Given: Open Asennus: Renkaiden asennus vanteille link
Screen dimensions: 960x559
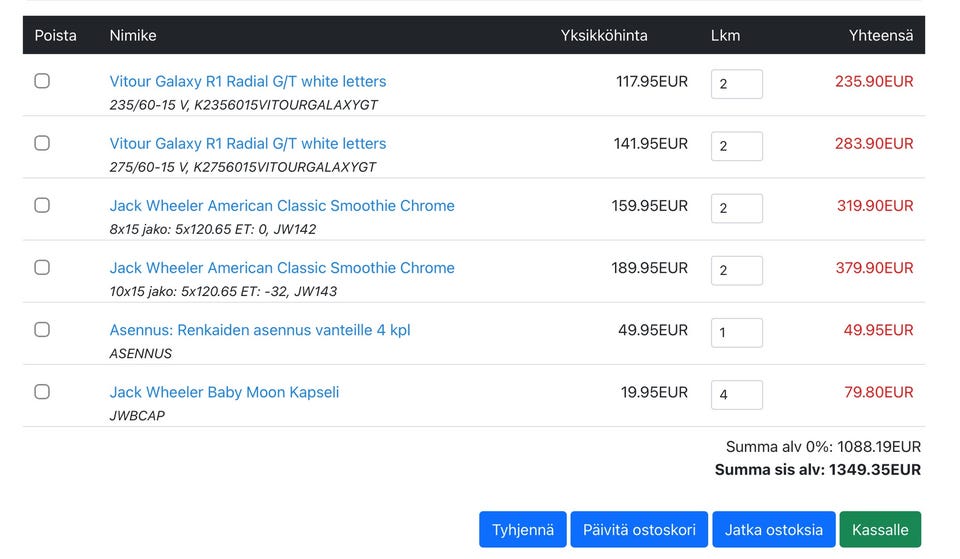Looking at the screenshot, I should (x=260, y=330).
